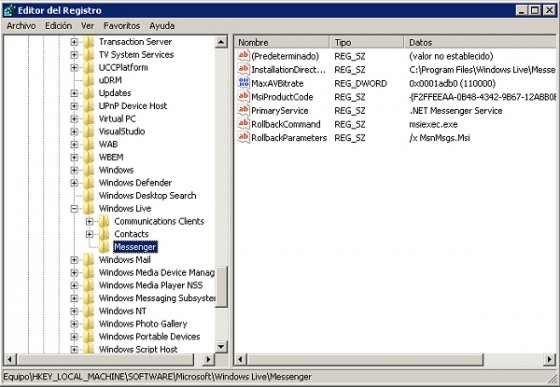The height and width of the screenshot is (387, 560).
Task: Expand the Windows Defender key
Action: pos(74,183)
